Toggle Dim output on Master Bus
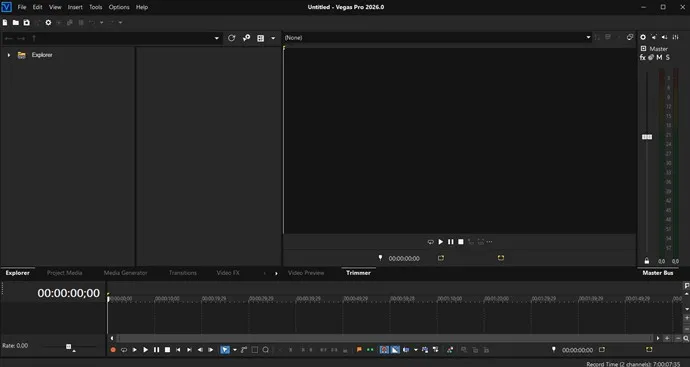This screenshot has width=690, height=367. pyautogui.click(x=664, y=37)
